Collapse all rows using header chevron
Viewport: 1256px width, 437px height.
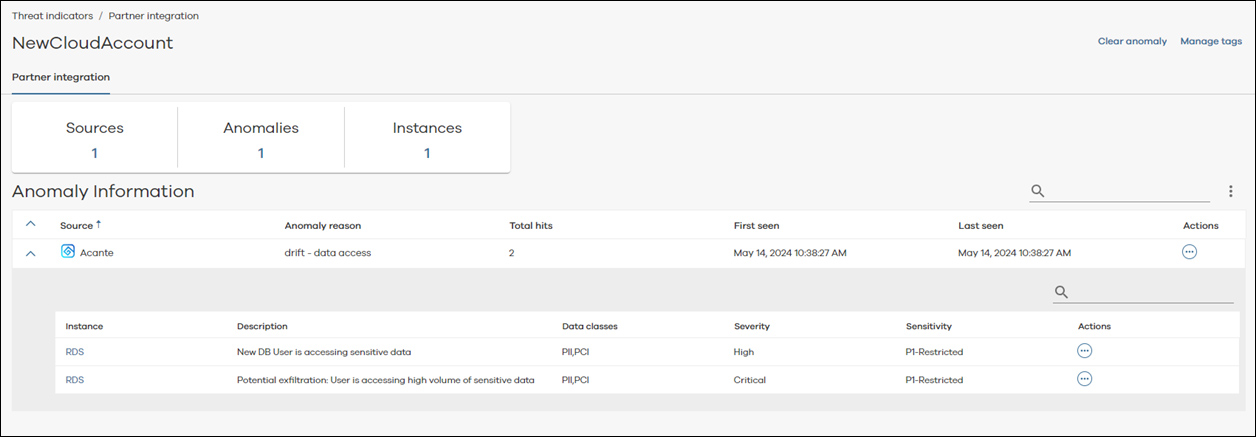30,224
